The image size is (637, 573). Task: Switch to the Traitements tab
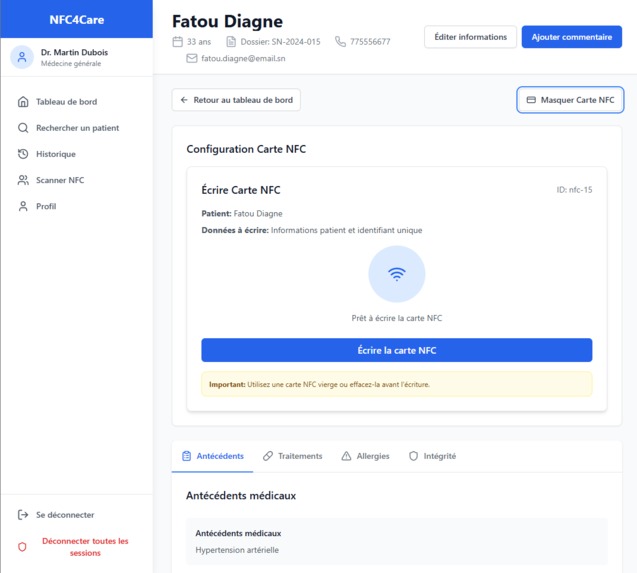(292, 456)
